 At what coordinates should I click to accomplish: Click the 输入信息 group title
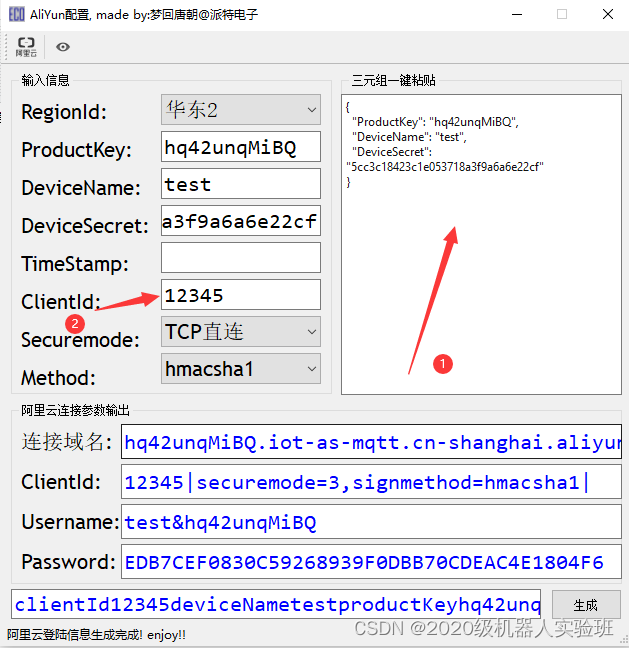45,80
